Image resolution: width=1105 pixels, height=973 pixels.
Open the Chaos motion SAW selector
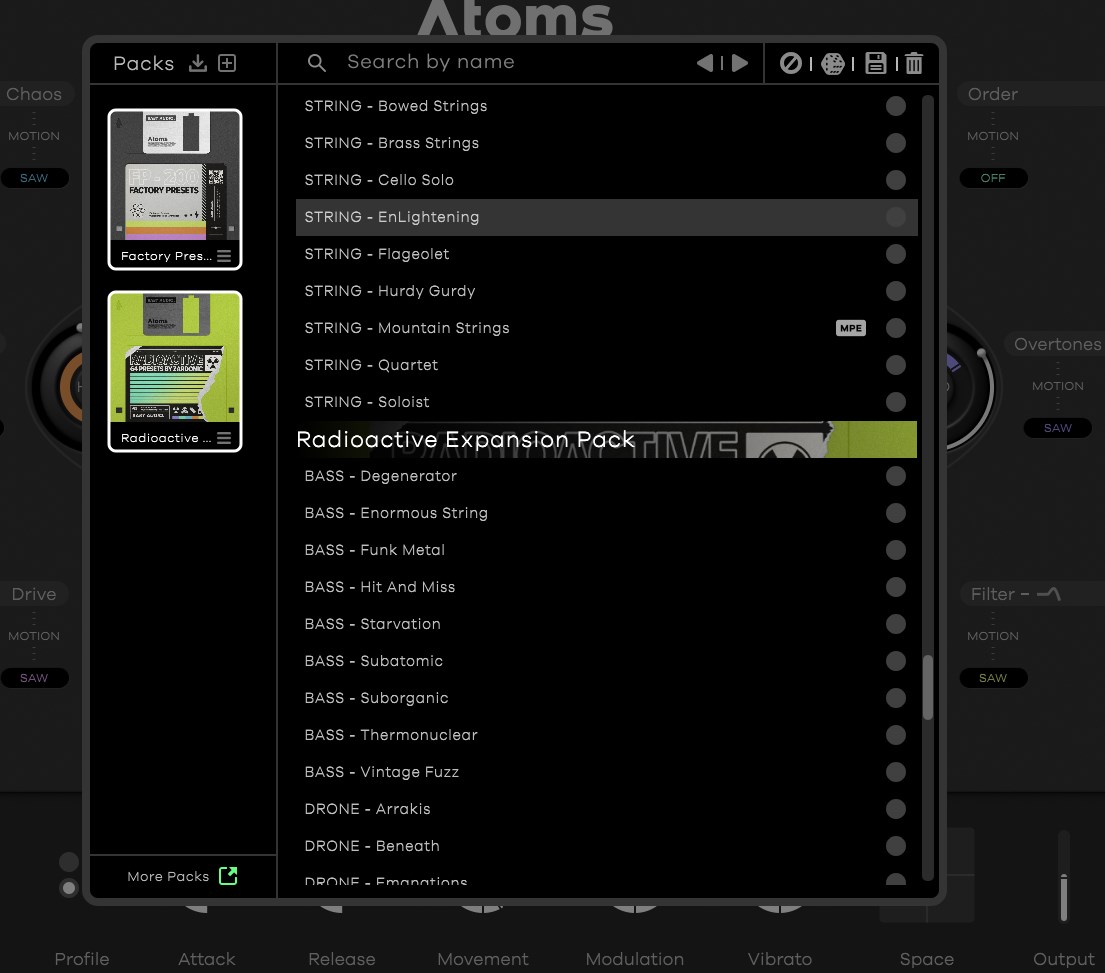pyautogui.click(x=34, y=178)
